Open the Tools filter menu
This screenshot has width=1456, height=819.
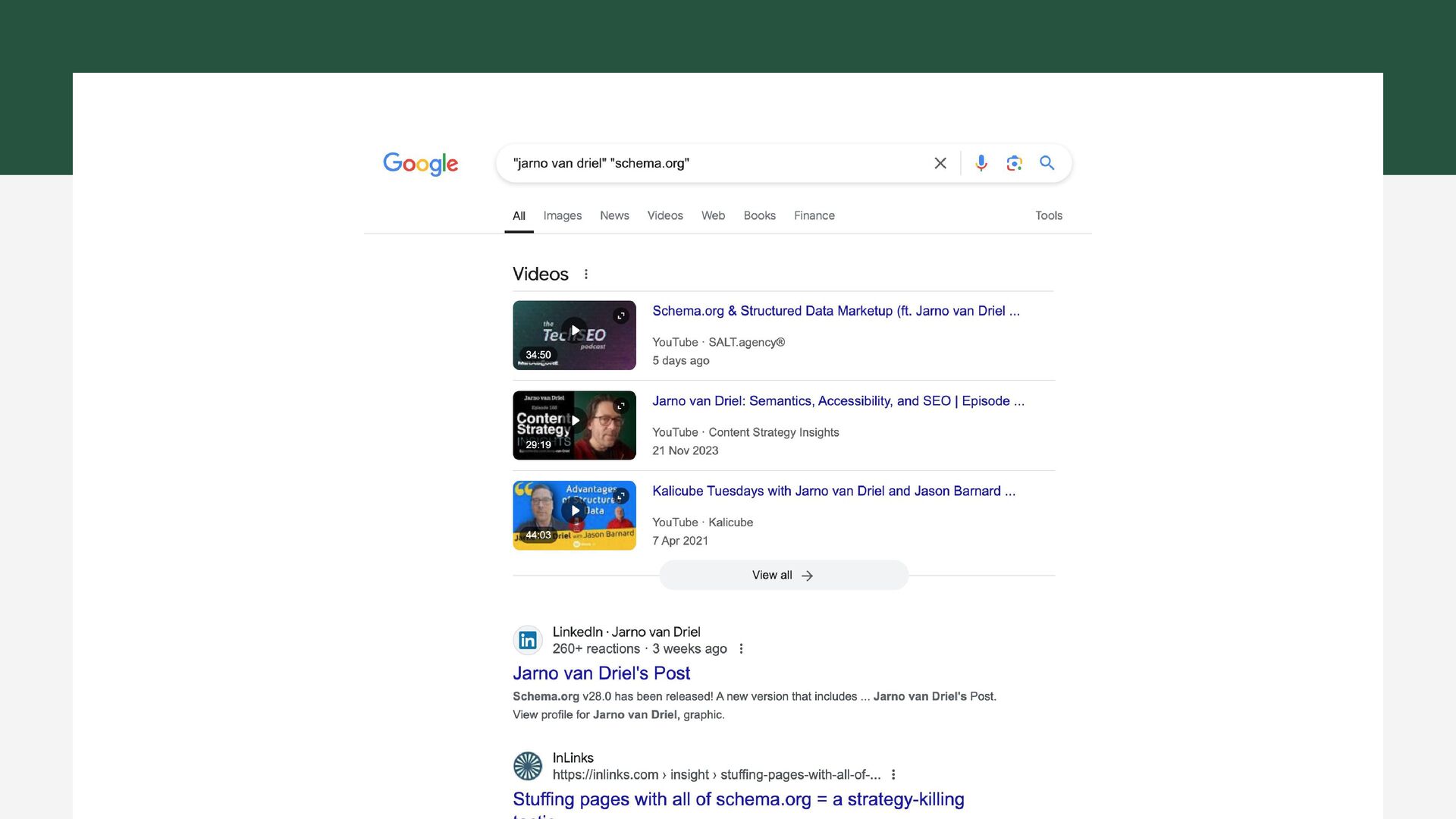(1048, 216)
